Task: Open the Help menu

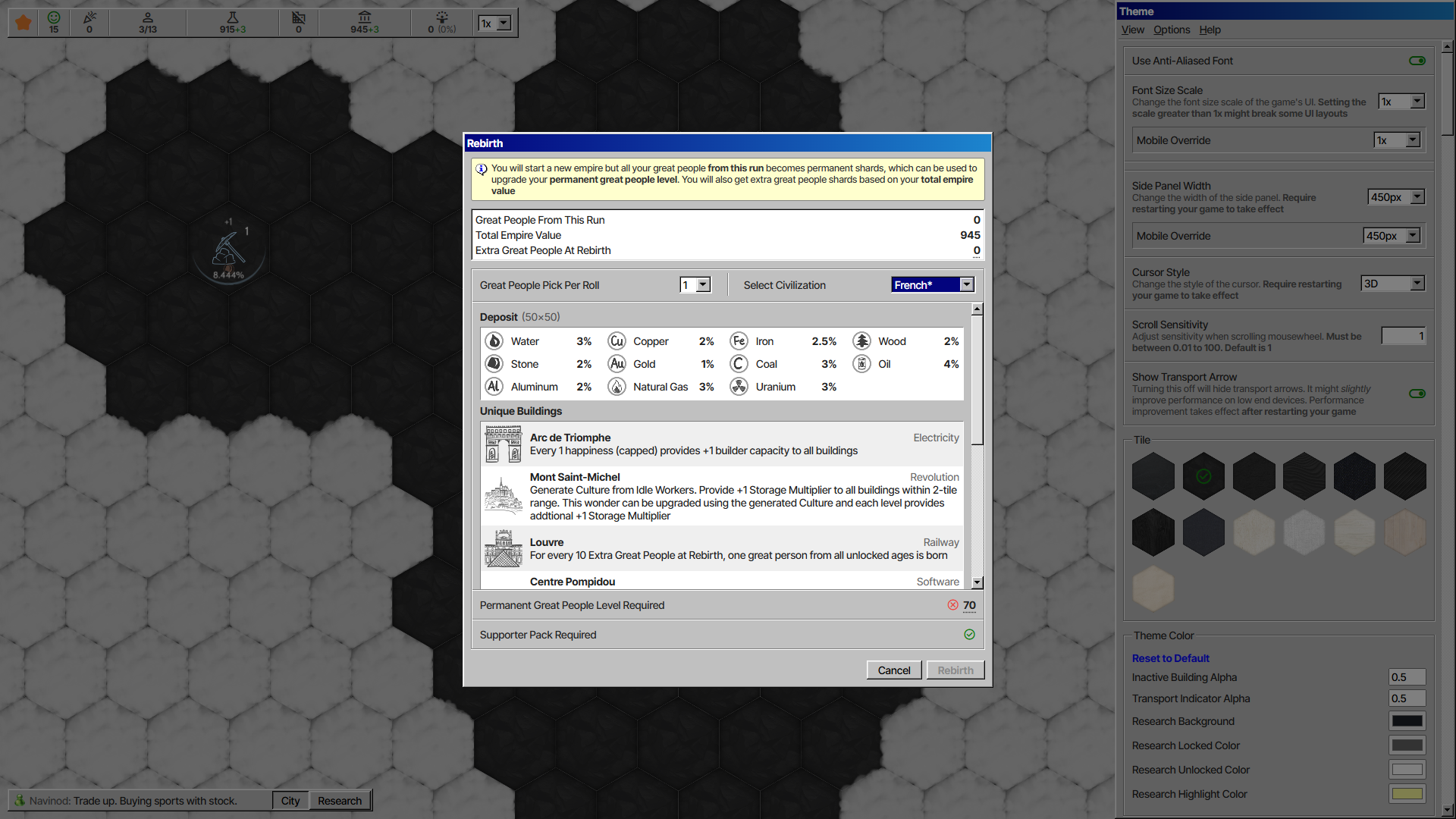Action: 1210,30
